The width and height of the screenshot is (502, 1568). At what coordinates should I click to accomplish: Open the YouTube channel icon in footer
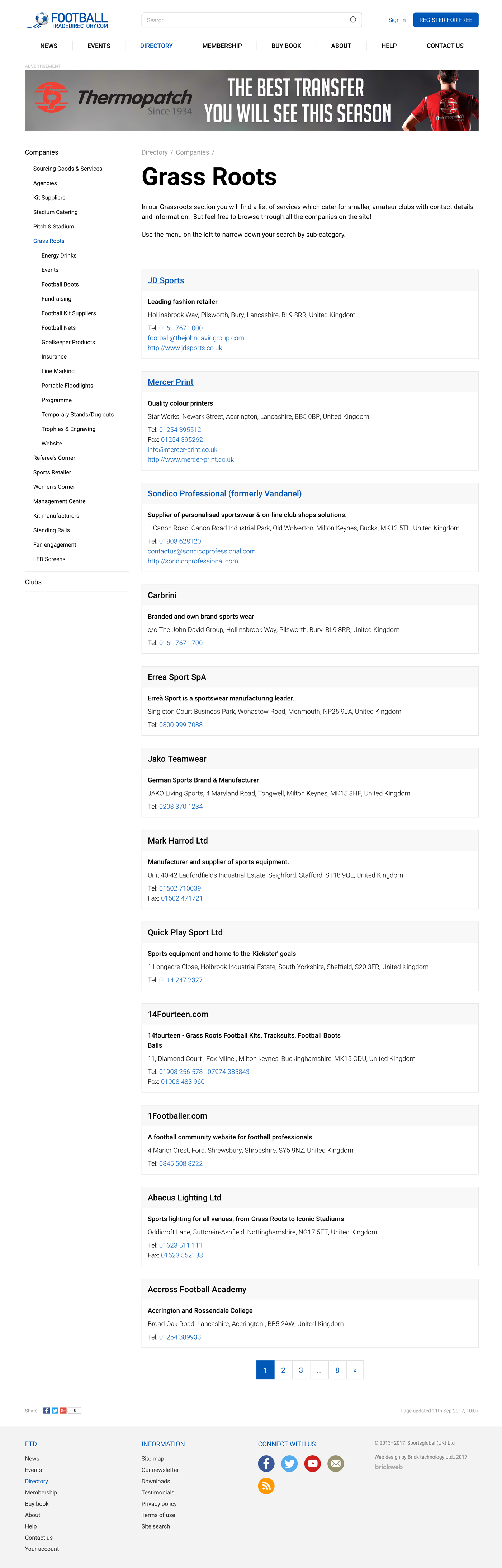(312, 1463)
